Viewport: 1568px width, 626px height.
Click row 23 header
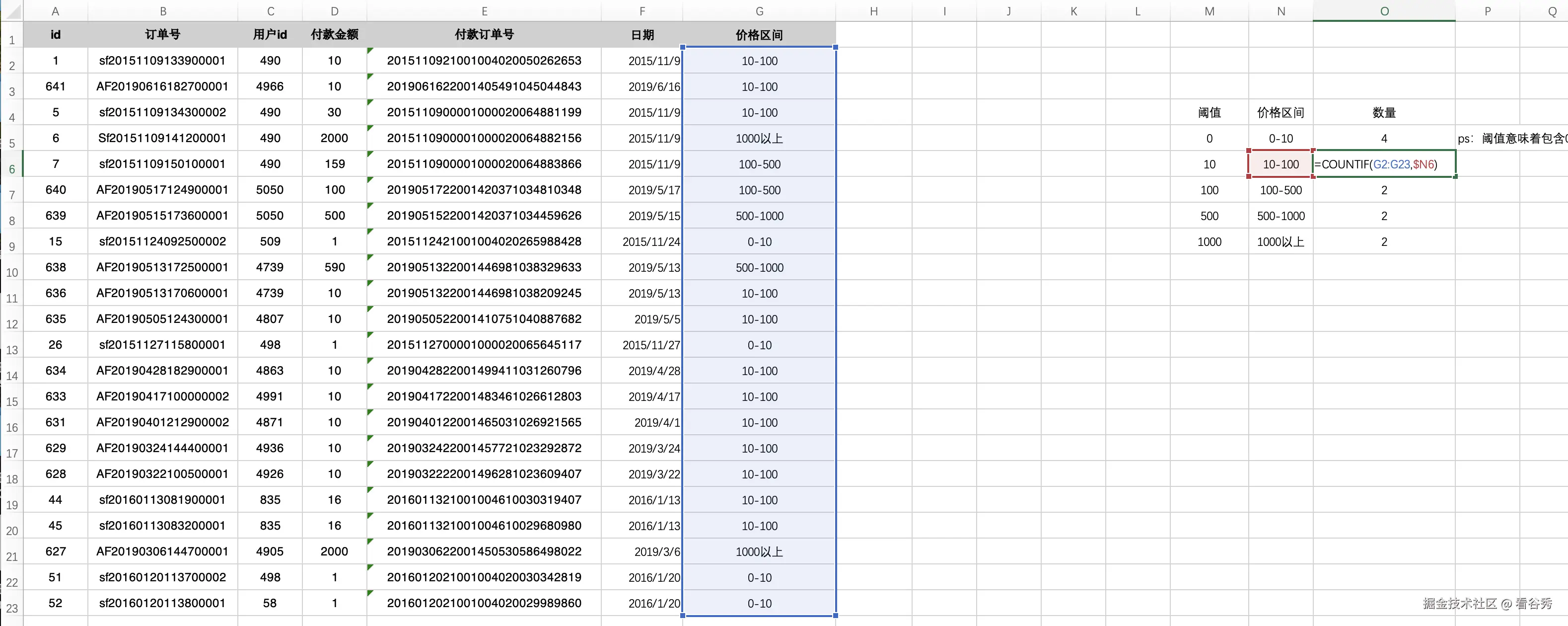pos(12,607)
